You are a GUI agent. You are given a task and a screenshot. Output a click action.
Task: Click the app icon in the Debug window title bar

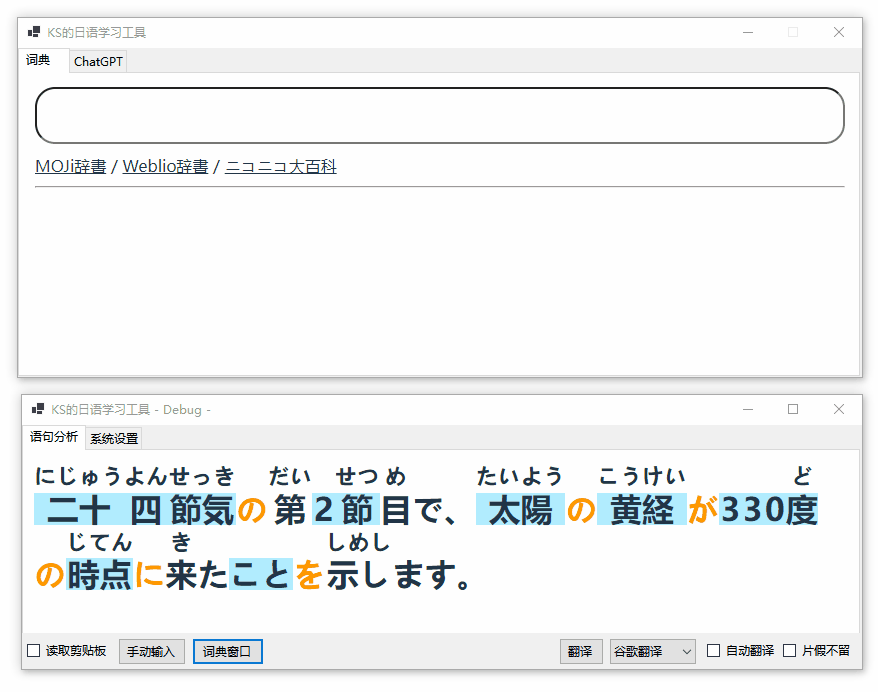point(38,409)
